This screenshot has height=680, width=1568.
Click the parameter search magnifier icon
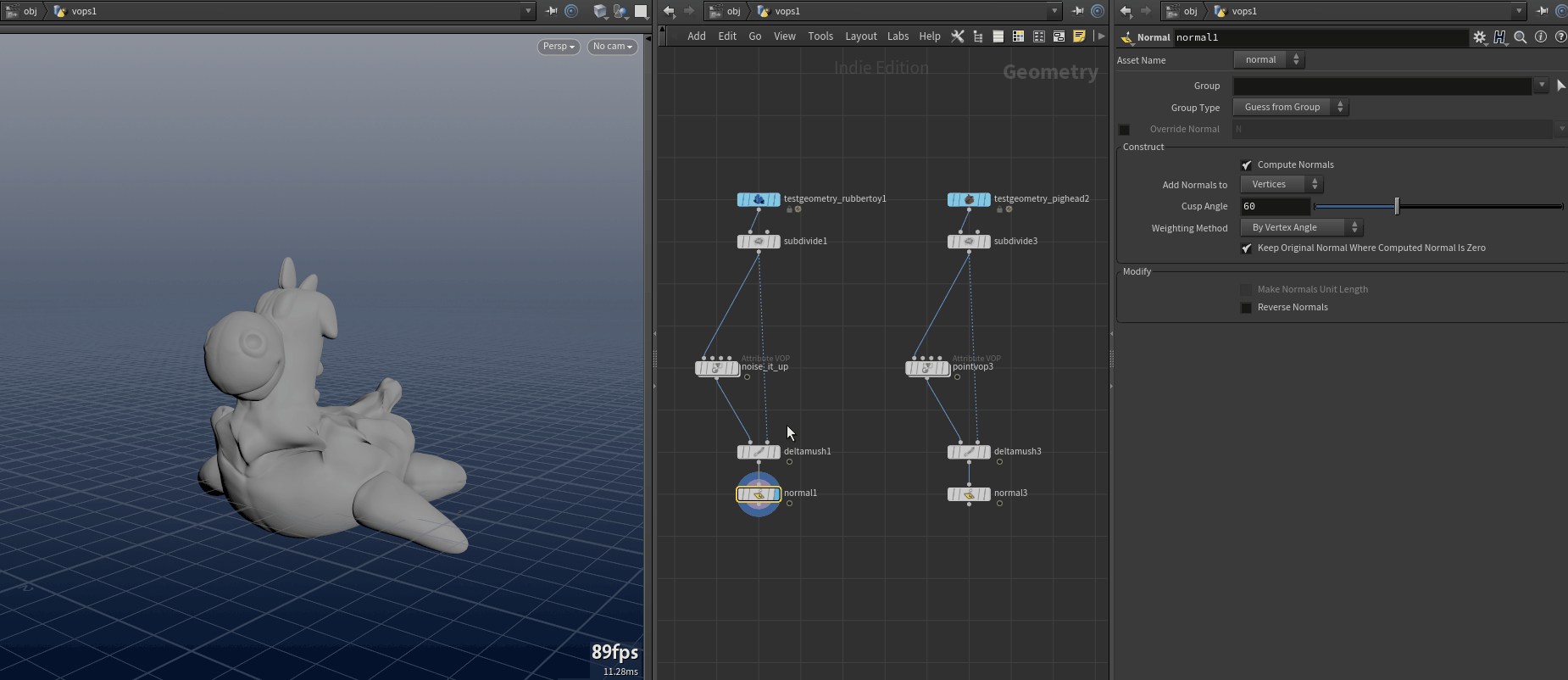[1521, 37]
